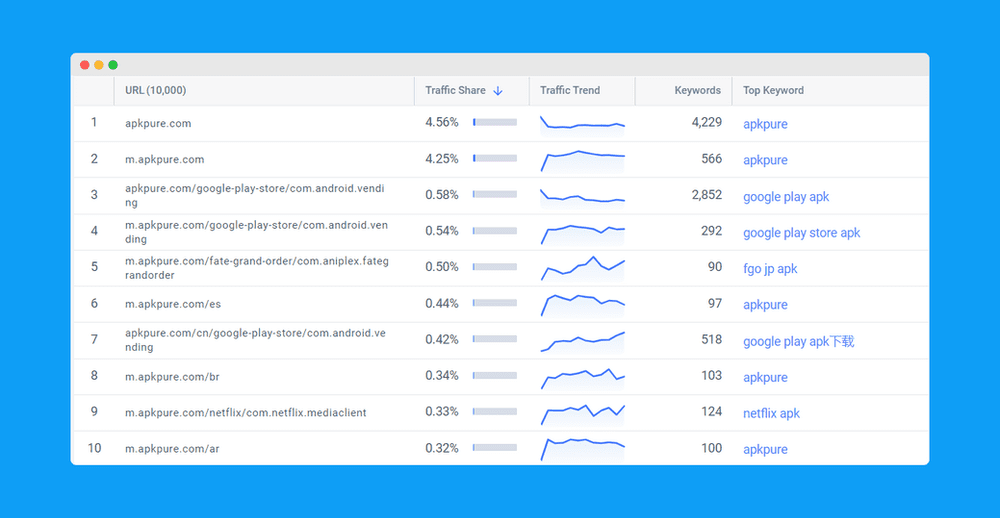Select the m.apkpure.com/es URL
The width and height of the screenshot is (1000, 518).
173,304
